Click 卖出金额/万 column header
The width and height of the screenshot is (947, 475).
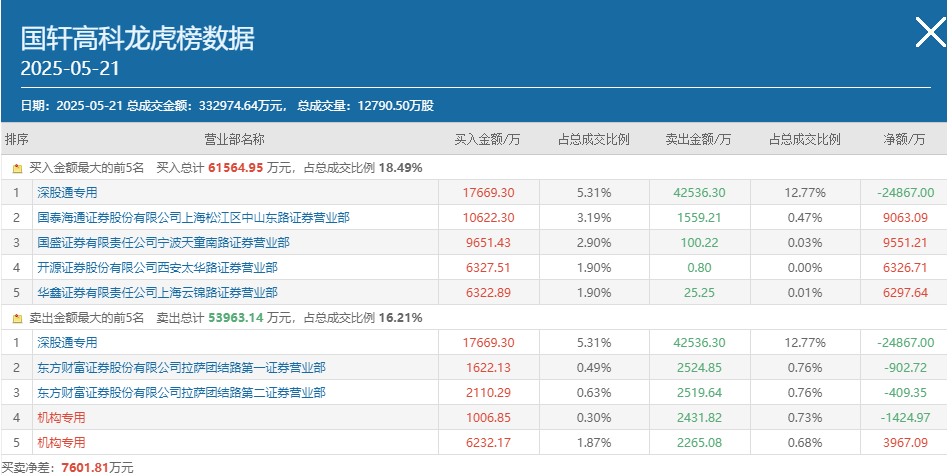pos(698,140)
